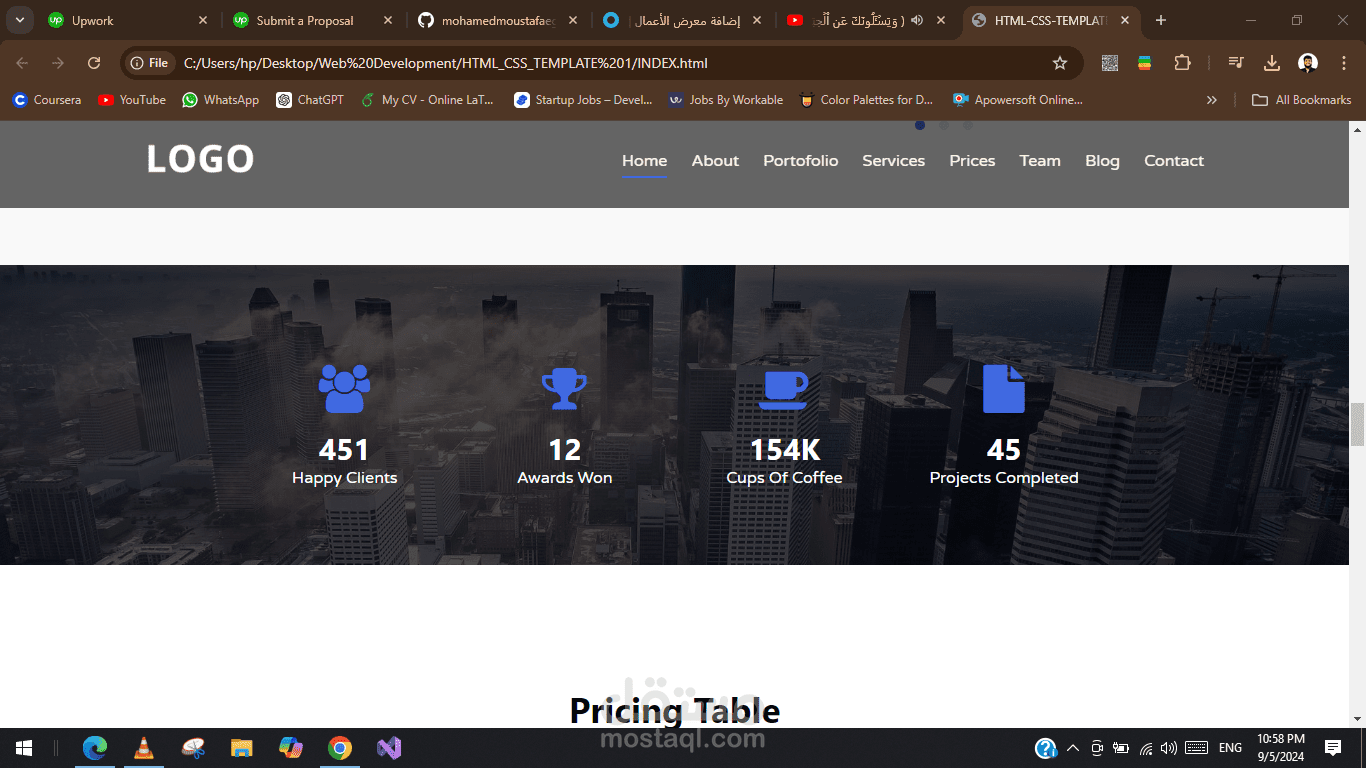Open the Services nav link
The height and width of the screenshot is (768, 1366).
point(893,161)
